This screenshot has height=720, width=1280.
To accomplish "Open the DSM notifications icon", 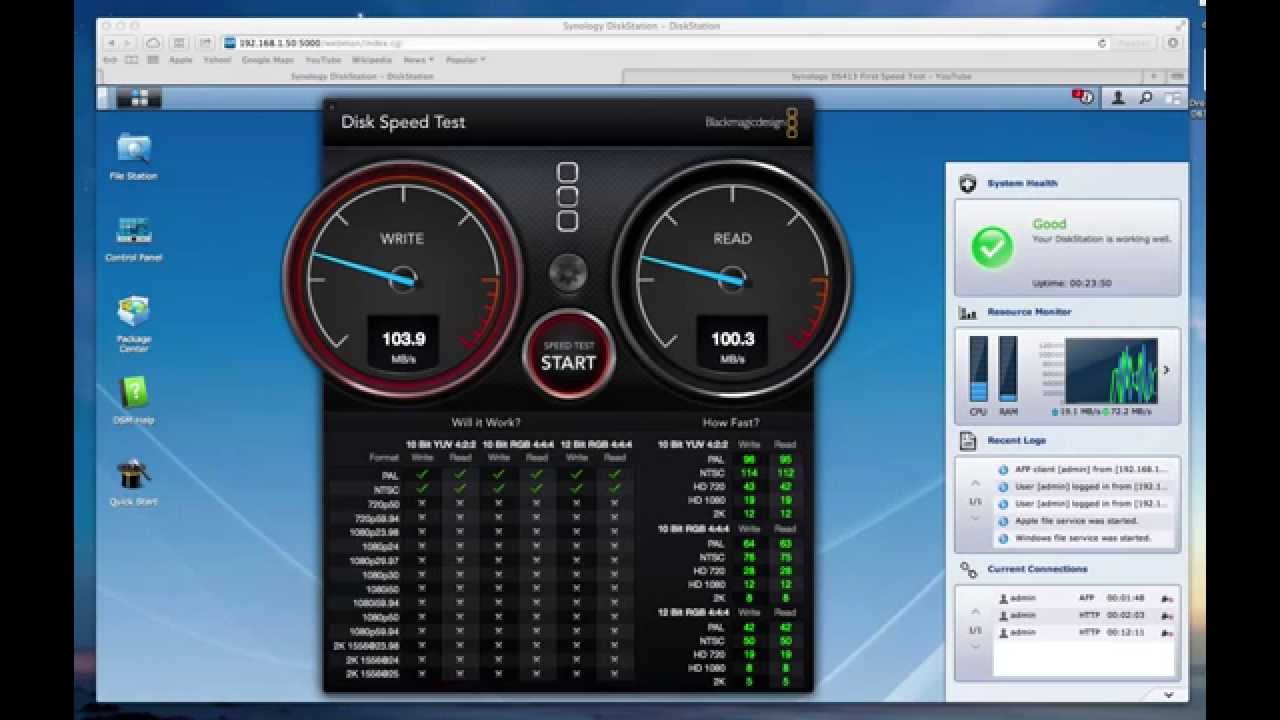I will coord(1082,97).
